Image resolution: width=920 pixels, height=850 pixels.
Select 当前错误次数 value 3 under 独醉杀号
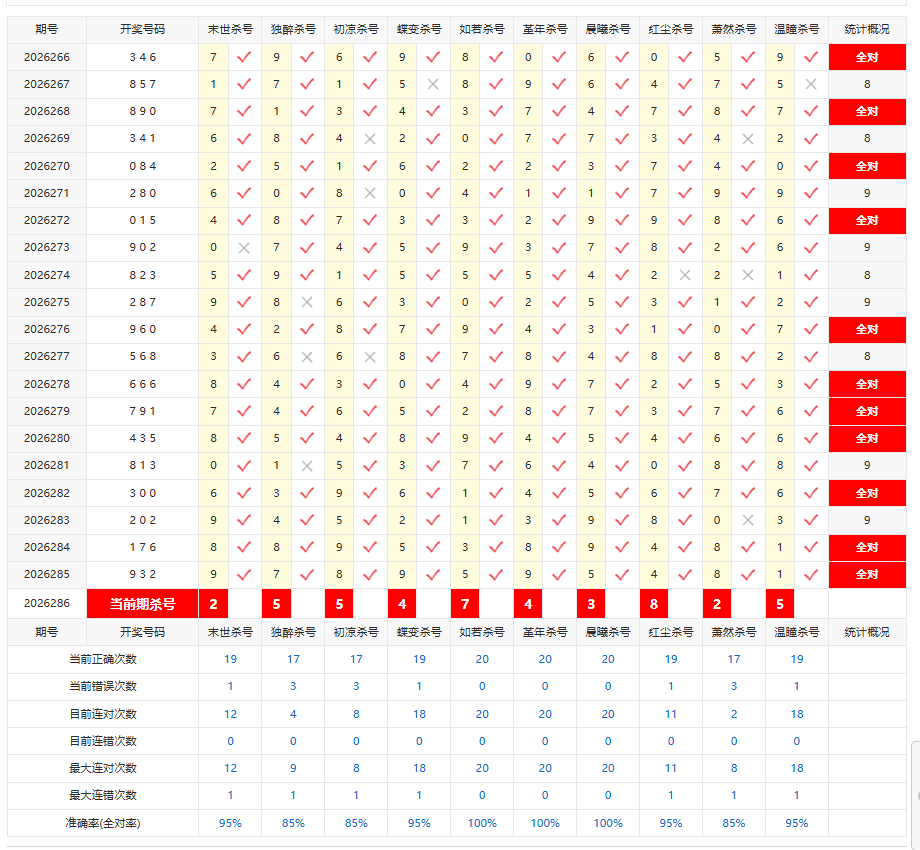[293, 686]
